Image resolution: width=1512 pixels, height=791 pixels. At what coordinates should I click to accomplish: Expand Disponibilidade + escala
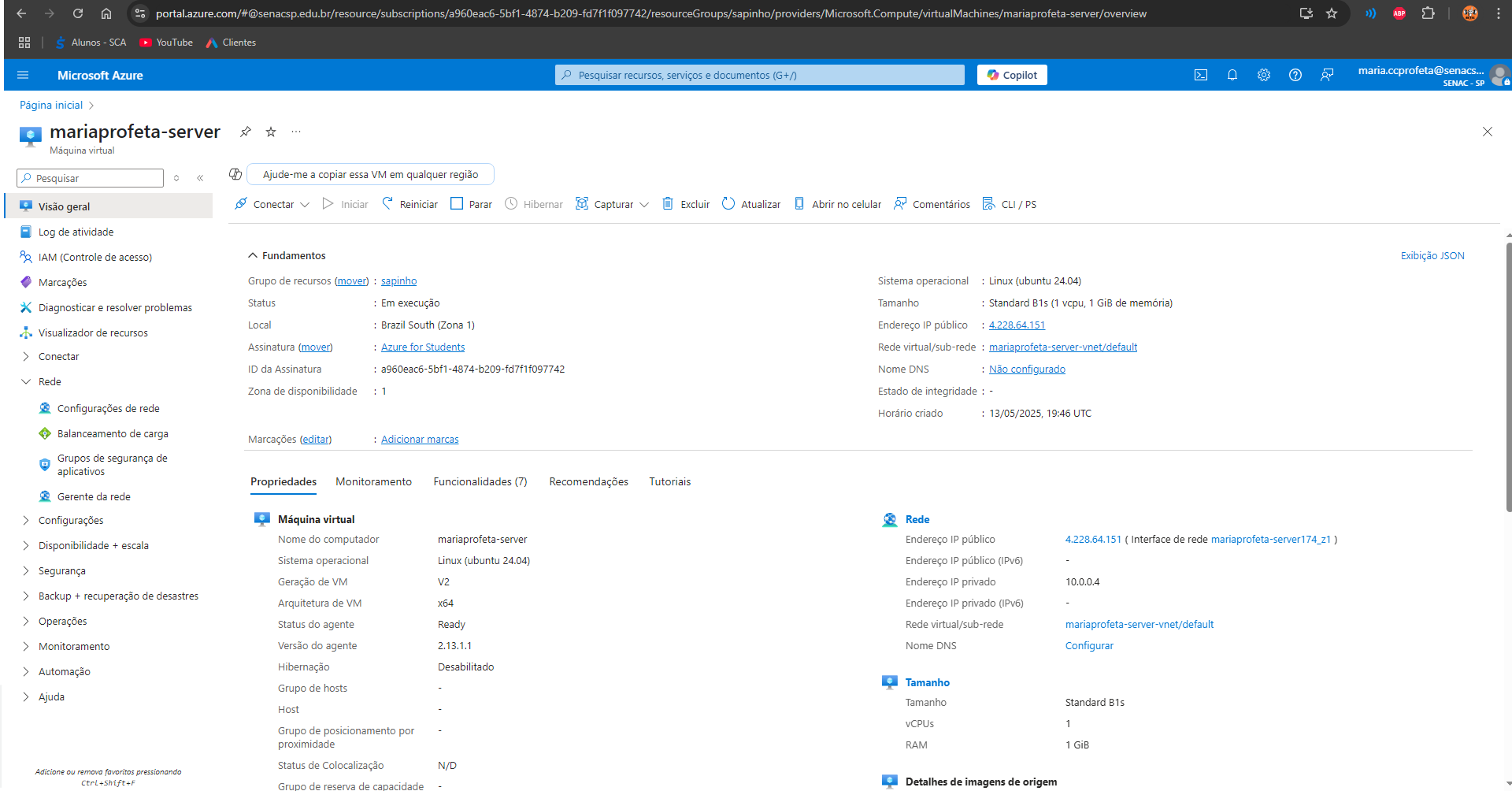click(x=26, y=545)
